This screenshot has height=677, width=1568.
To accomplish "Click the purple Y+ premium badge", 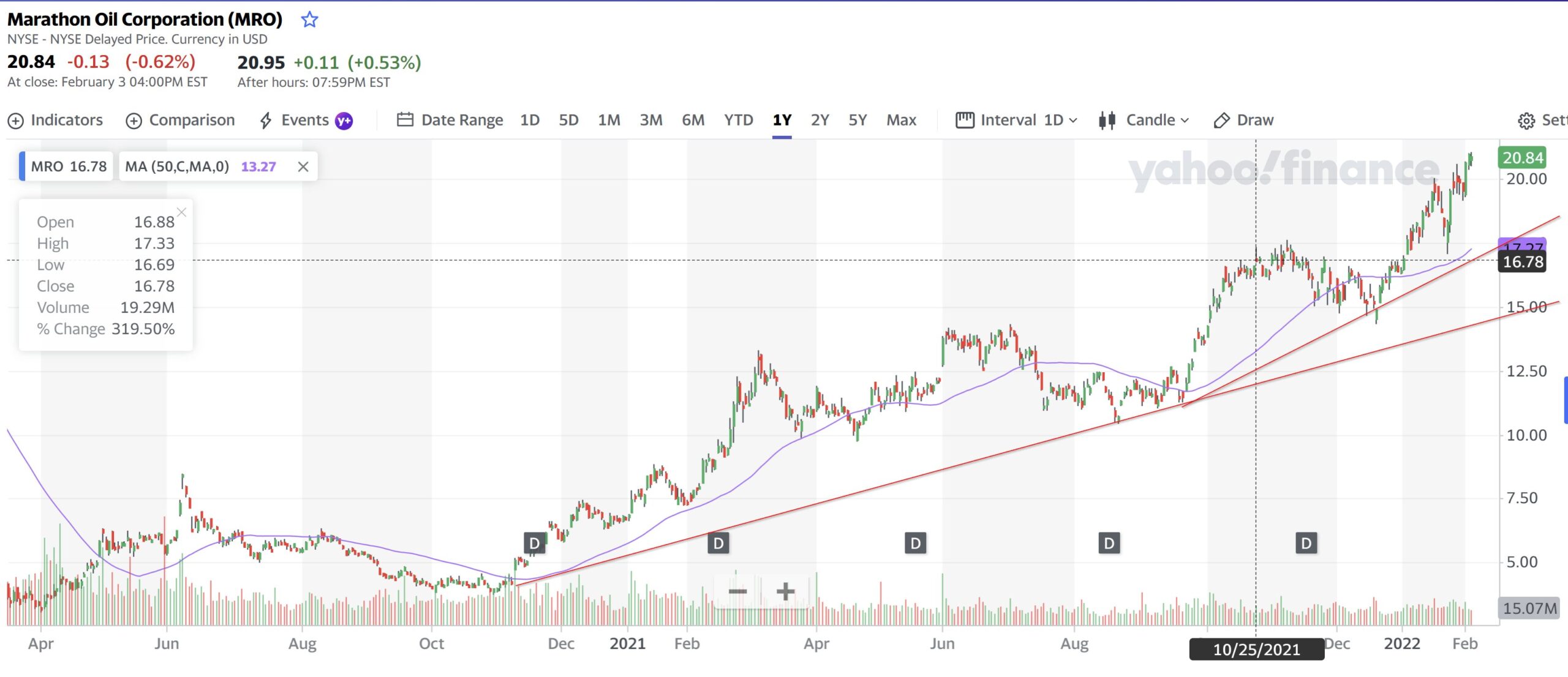I will tap(344, 121).
